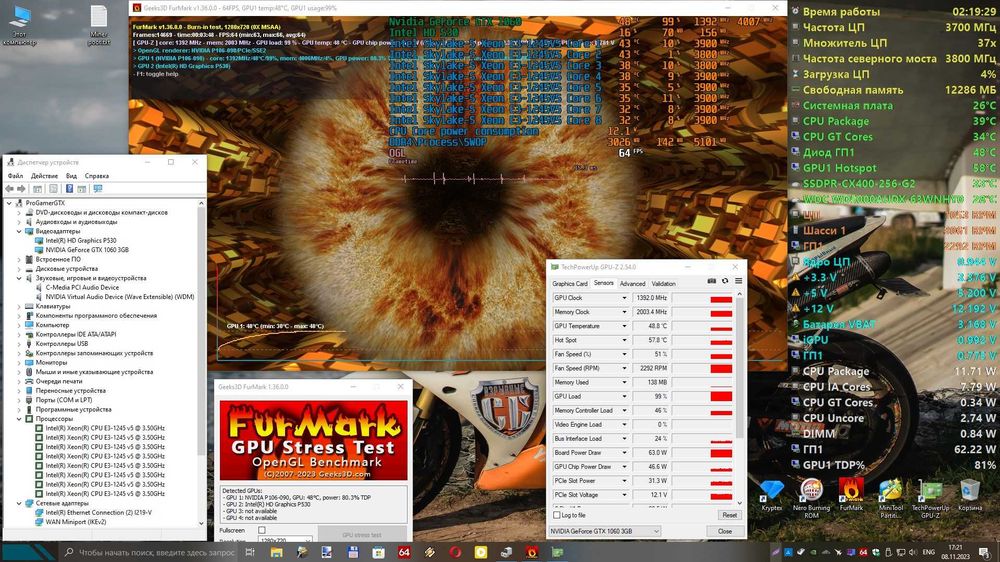
Task: Open the Файл menu in Device Manager
Action: click(15, 176)
